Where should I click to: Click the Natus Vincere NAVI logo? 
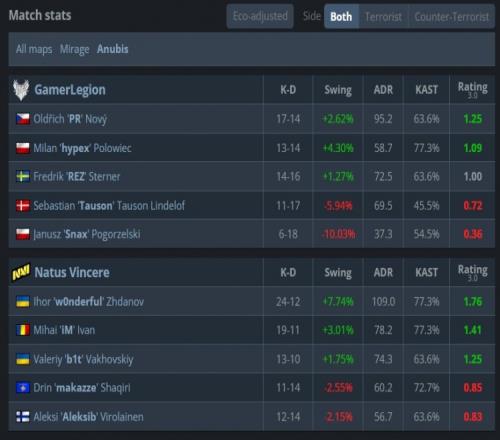pos(21,273)
